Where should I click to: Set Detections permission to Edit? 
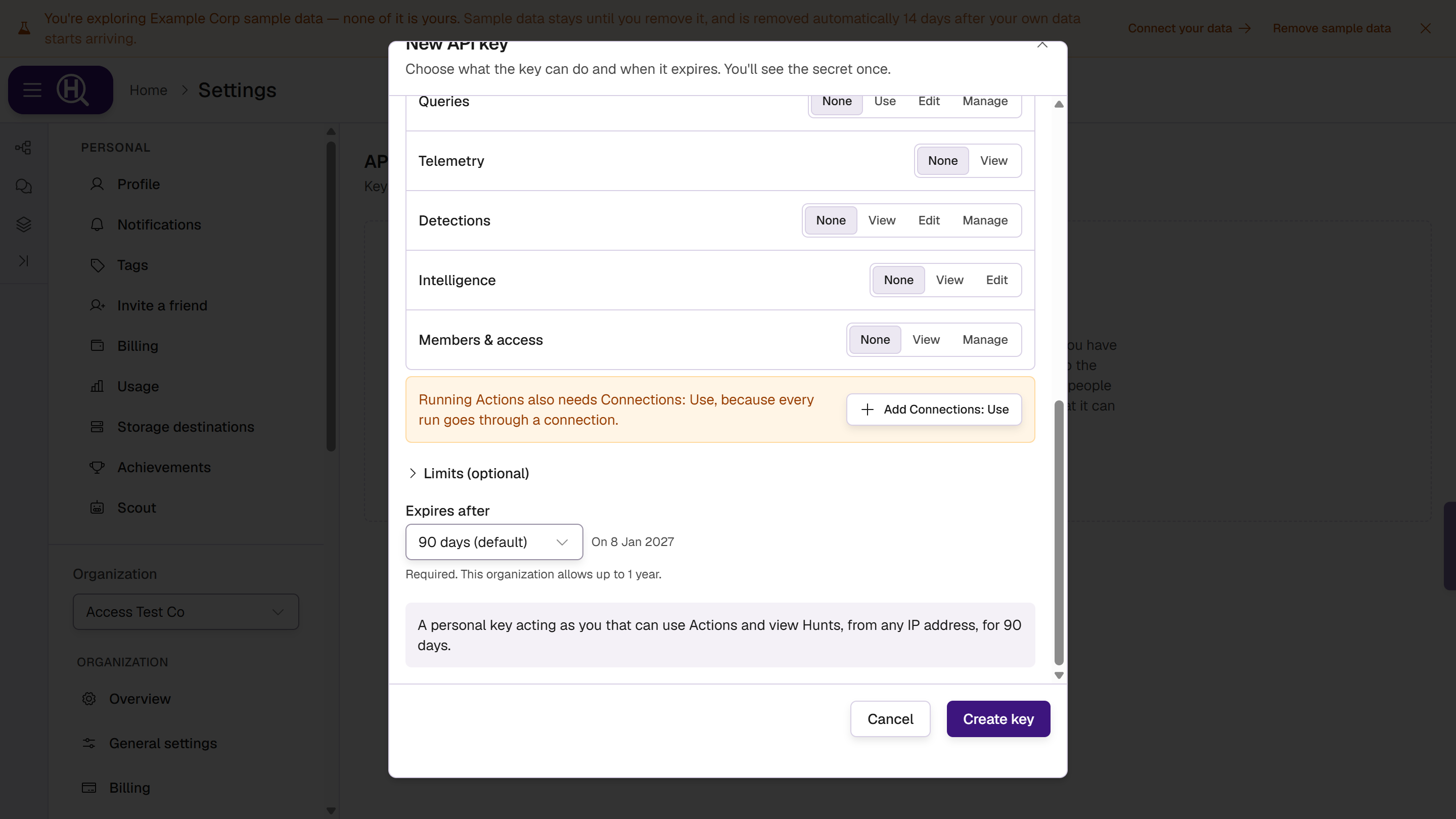929,220
